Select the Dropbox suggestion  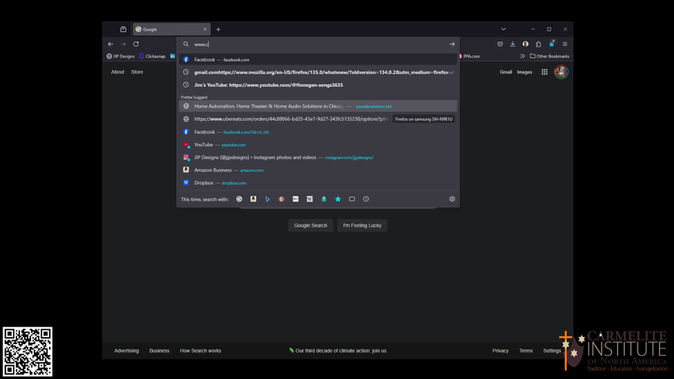[x=318, y=183]
